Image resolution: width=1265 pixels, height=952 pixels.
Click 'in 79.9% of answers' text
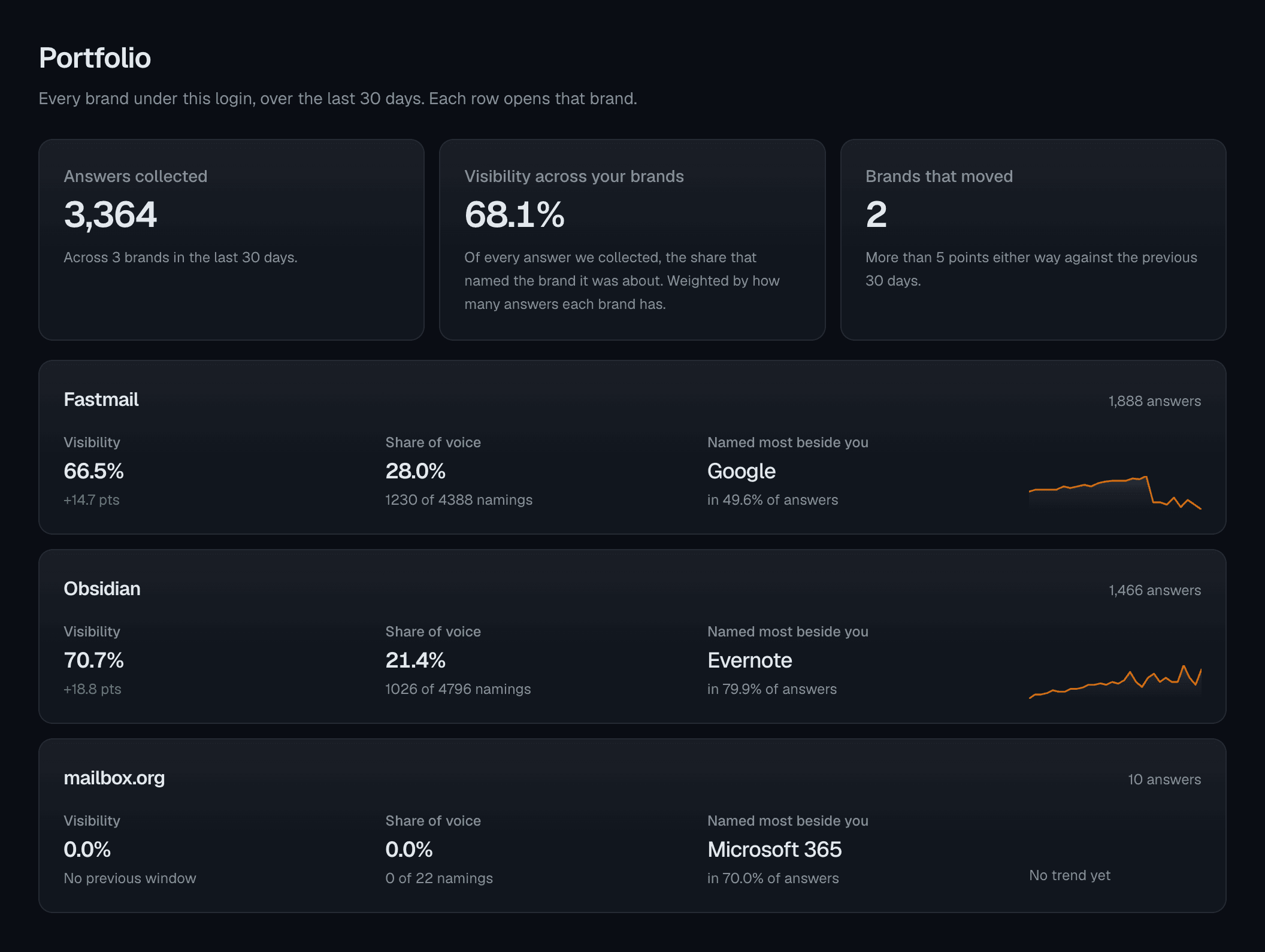pos(772,689)
